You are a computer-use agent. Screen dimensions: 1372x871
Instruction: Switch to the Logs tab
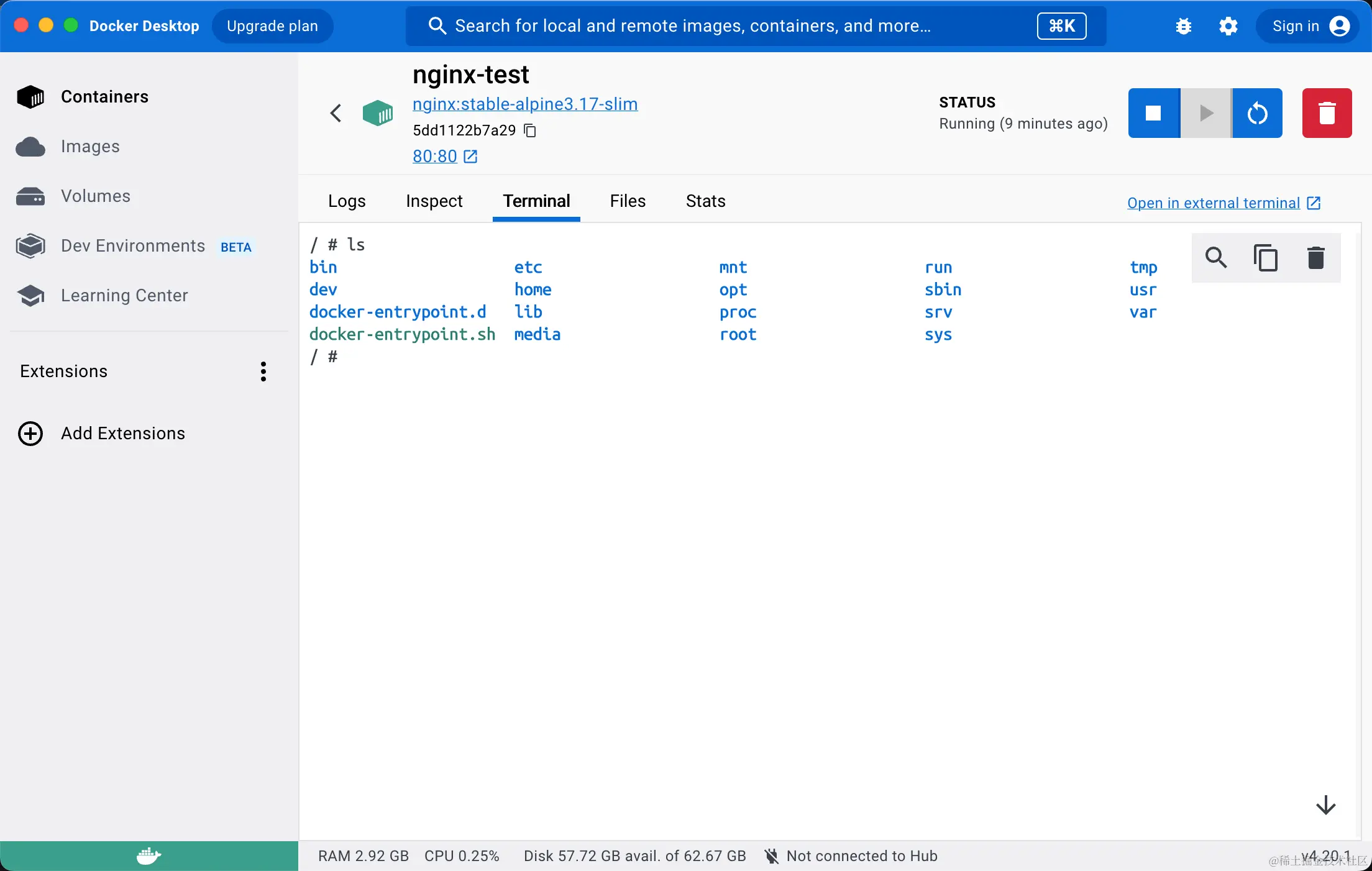tap(347, 201)
